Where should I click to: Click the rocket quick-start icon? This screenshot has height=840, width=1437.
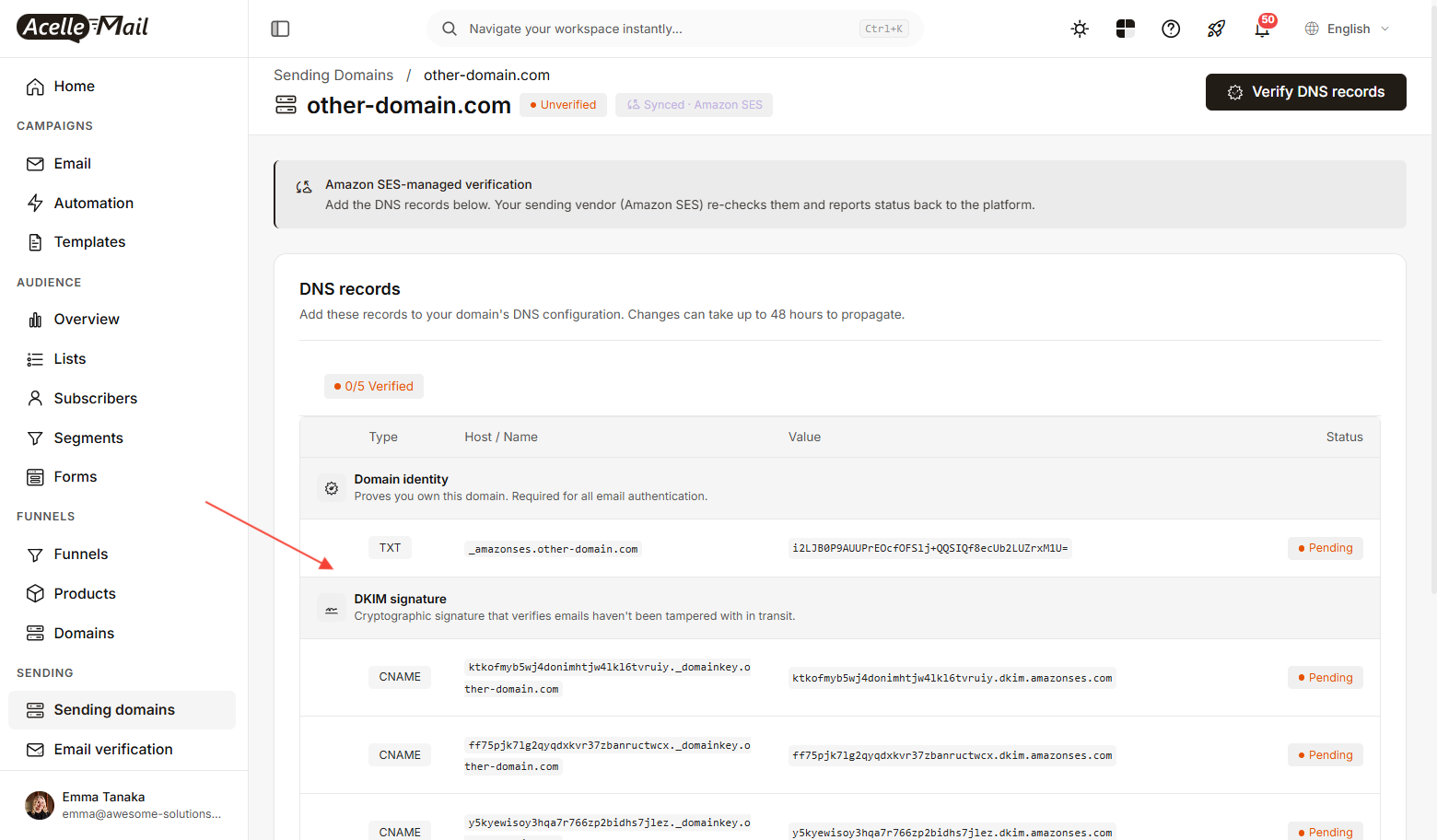[x=1216, y=29]
